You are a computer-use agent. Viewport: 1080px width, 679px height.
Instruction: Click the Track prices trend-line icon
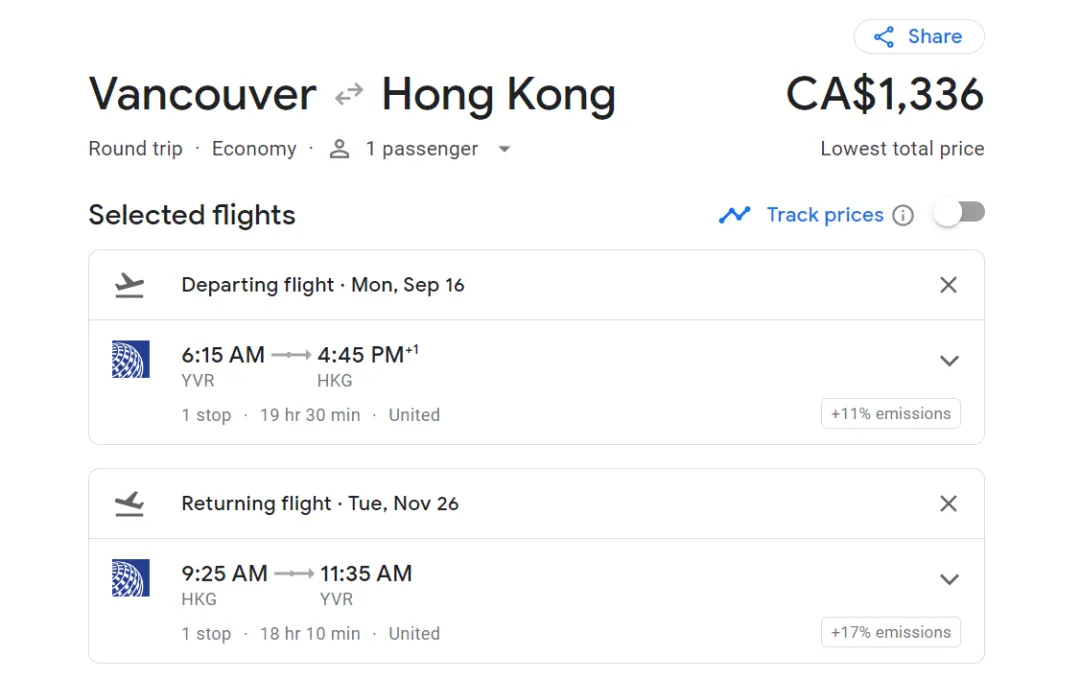coord(734,215)
